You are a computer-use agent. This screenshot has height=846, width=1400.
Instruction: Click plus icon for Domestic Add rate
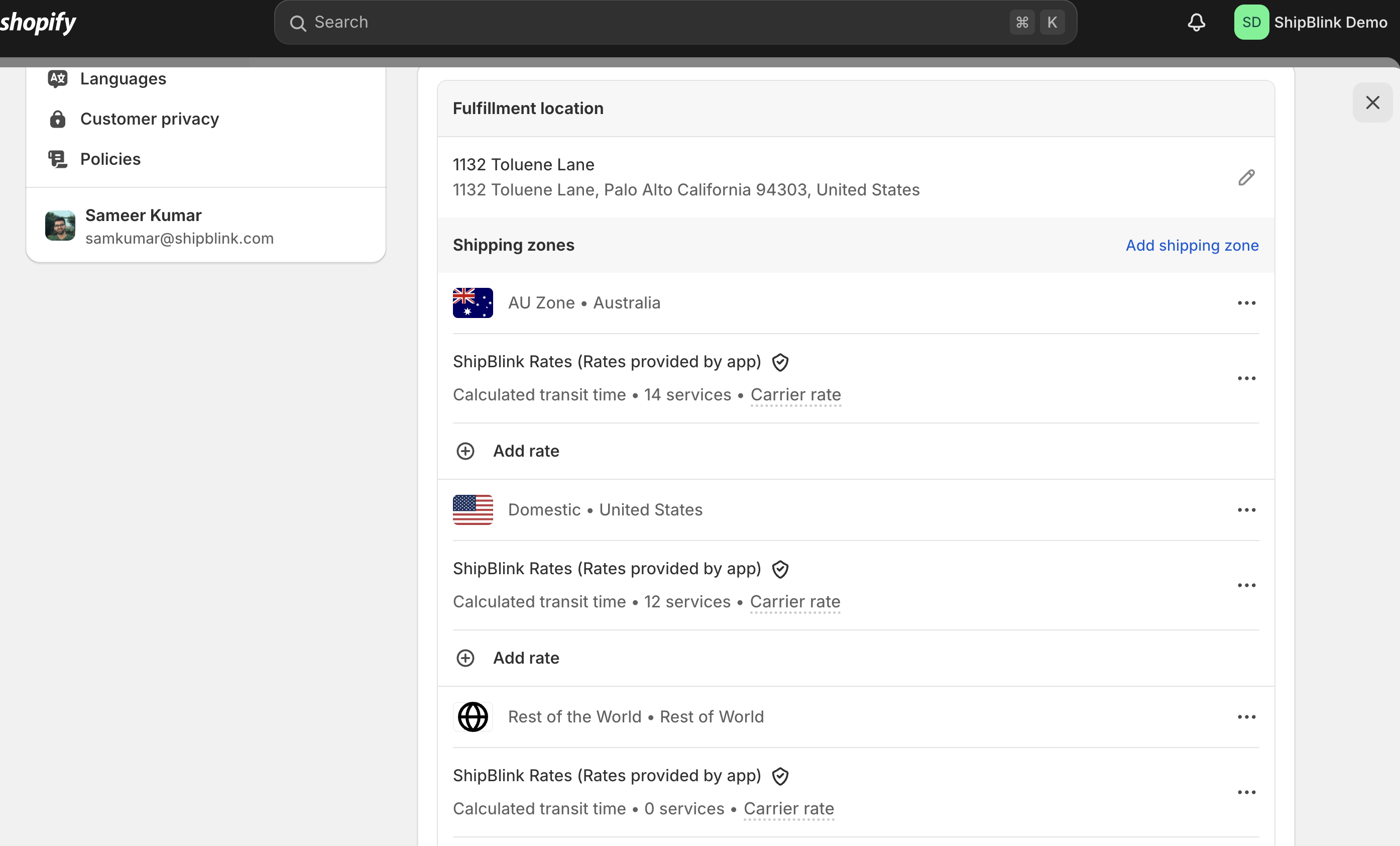(465, 658)
